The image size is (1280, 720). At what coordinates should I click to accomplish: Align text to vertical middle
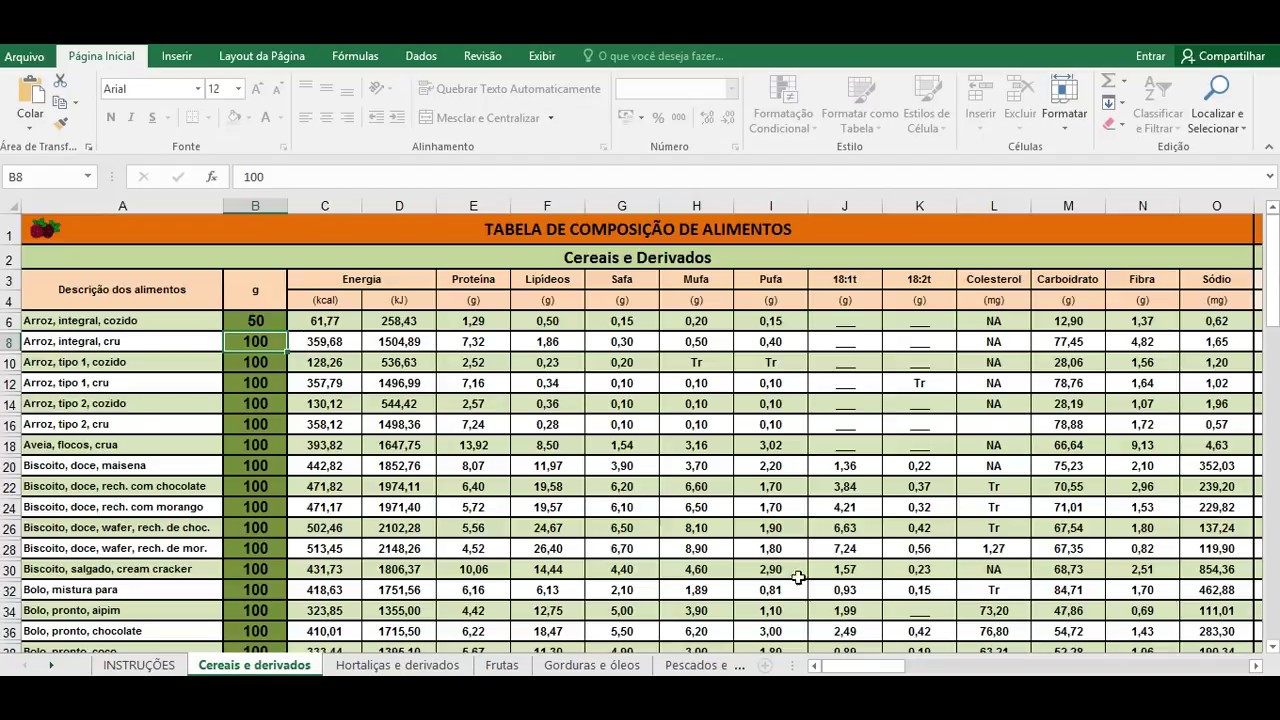click(326, 88)
